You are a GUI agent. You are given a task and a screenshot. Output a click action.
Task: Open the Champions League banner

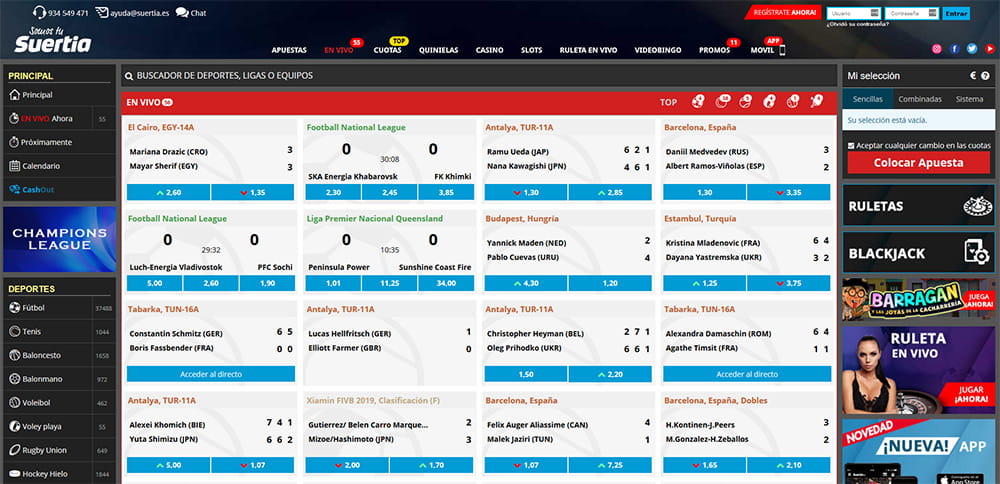tap(60, 239)
